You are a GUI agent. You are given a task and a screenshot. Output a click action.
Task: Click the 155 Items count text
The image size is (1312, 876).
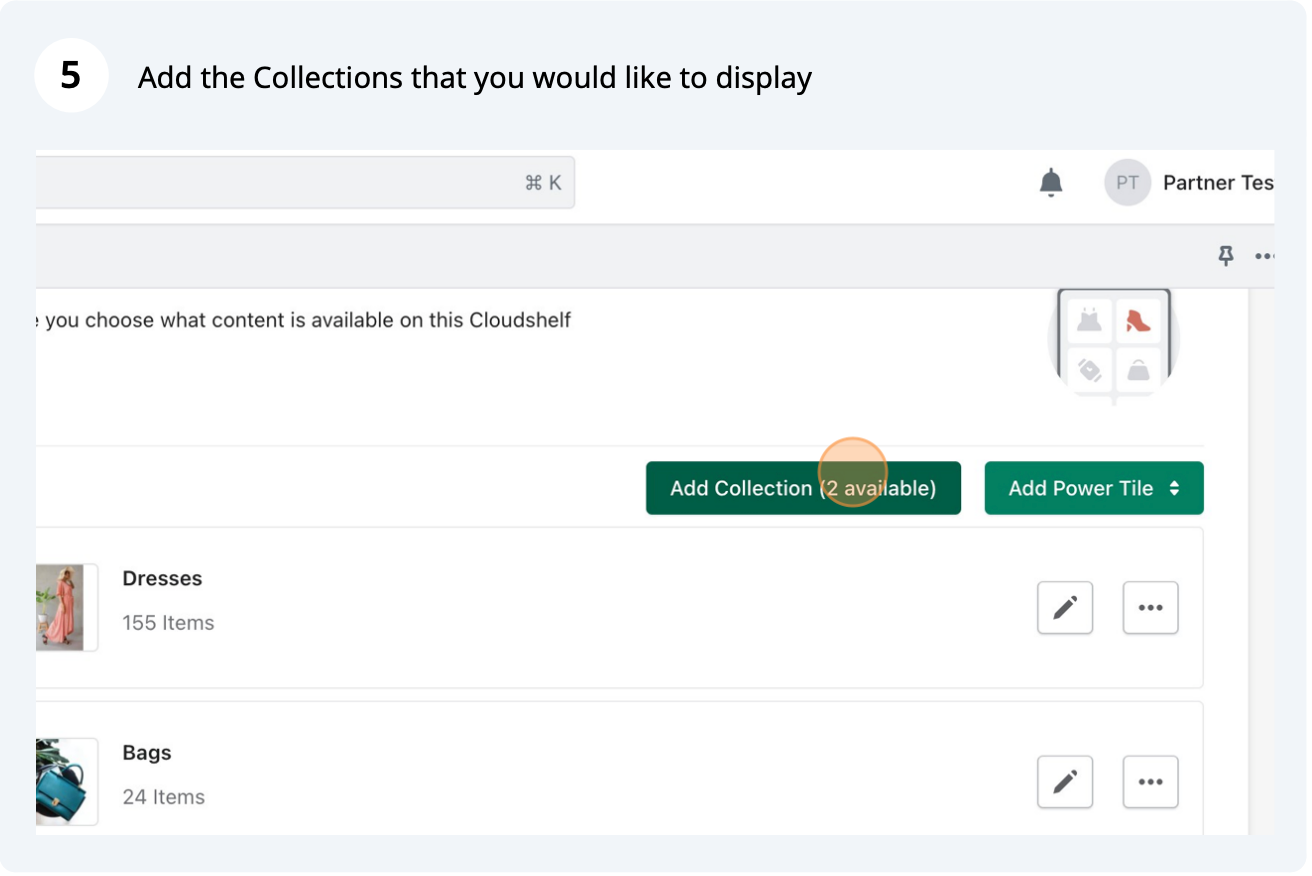(168, 623)
